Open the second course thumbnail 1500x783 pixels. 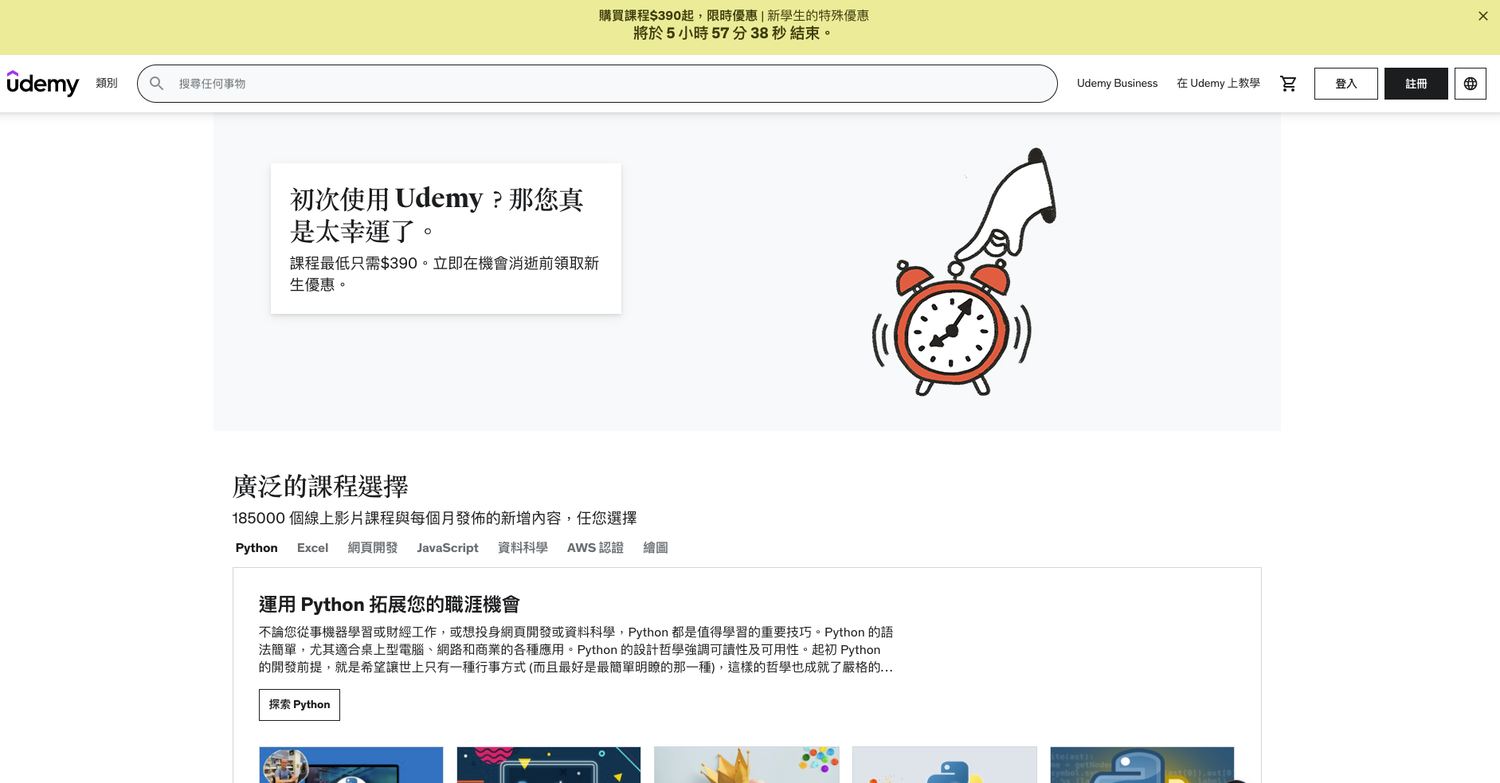(549, 765)
